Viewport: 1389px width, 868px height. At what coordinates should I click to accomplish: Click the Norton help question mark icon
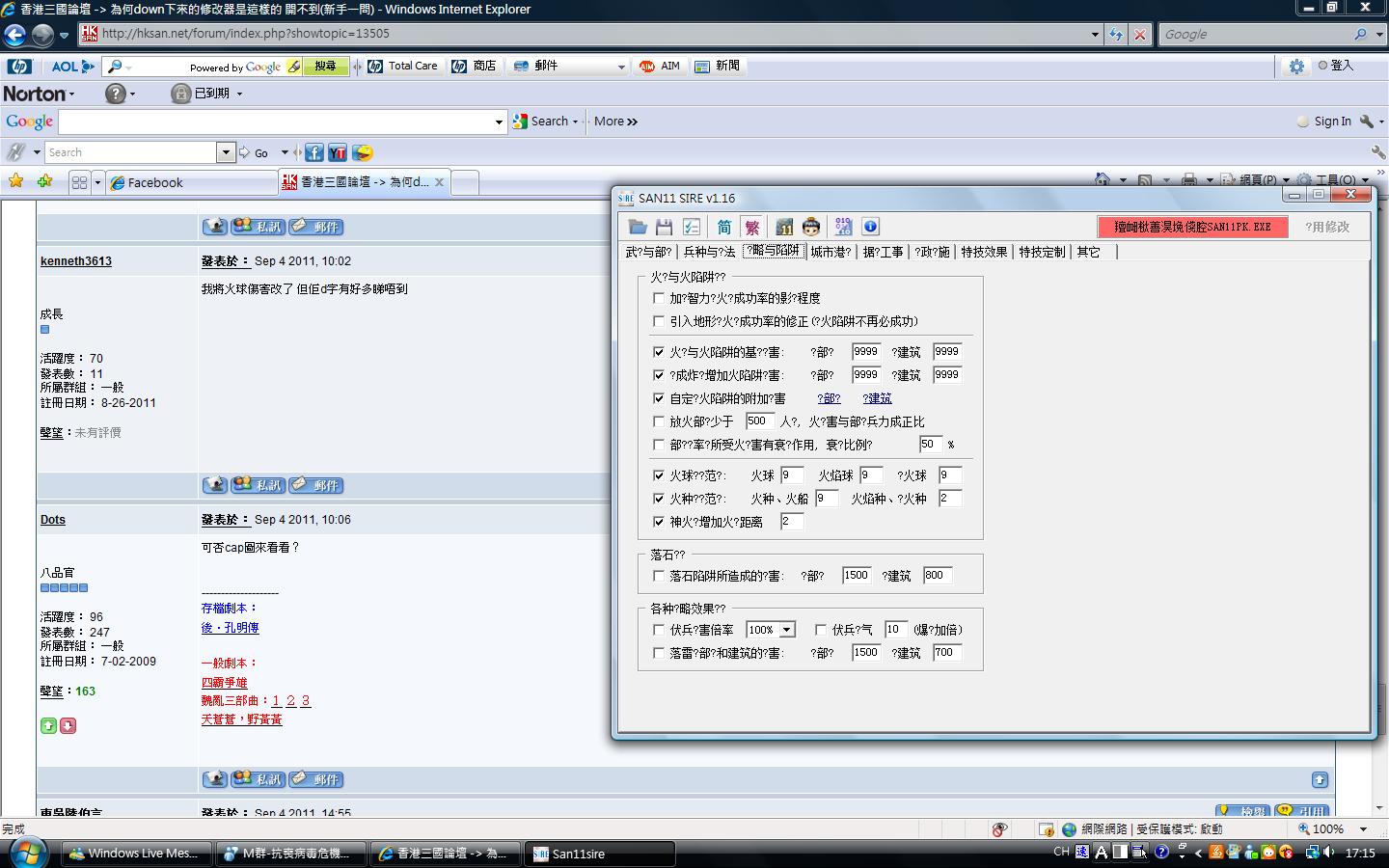pyautogui.click(x=115, y=94)
